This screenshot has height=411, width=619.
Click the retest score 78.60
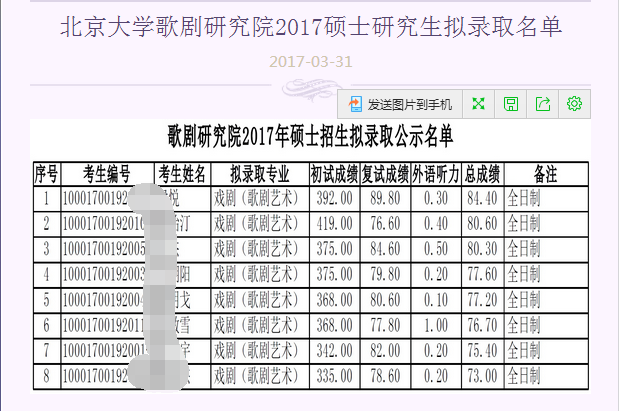pyautogui.click(x=385, y=376)
